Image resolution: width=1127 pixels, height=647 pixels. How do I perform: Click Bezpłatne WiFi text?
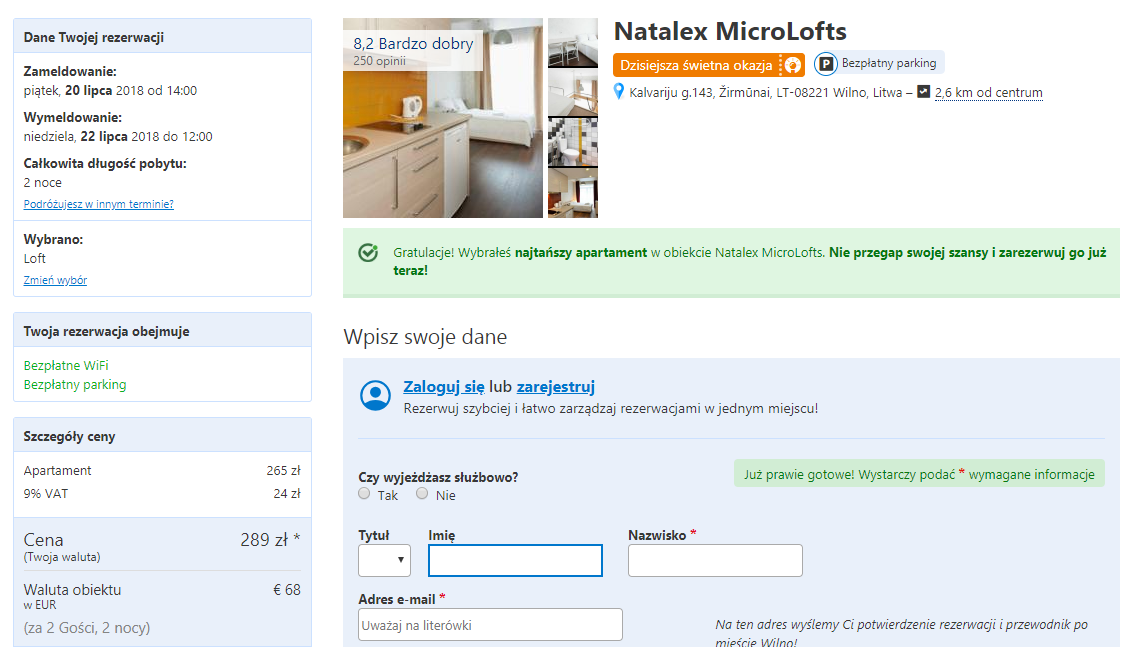(x=66, y=365)
